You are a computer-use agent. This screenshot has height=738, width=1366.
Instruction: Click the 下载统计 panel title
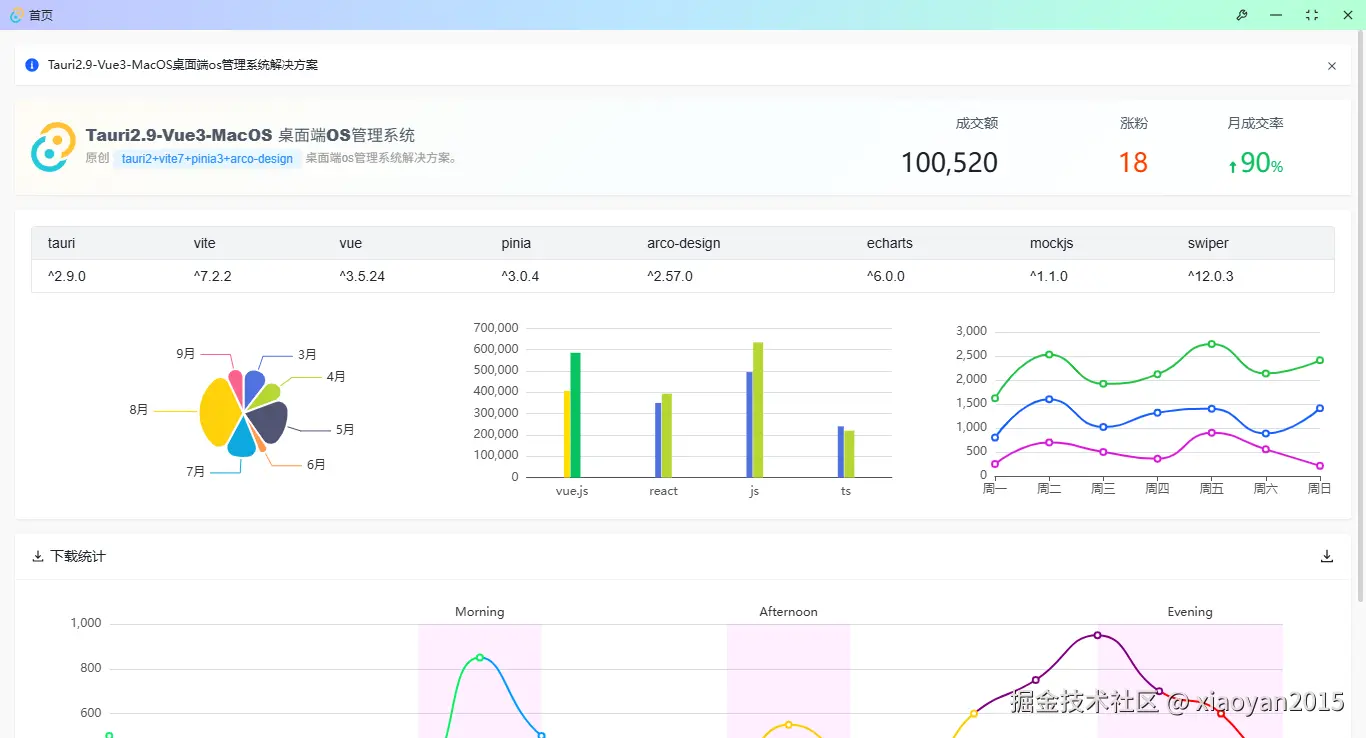(x=78, y=556)
